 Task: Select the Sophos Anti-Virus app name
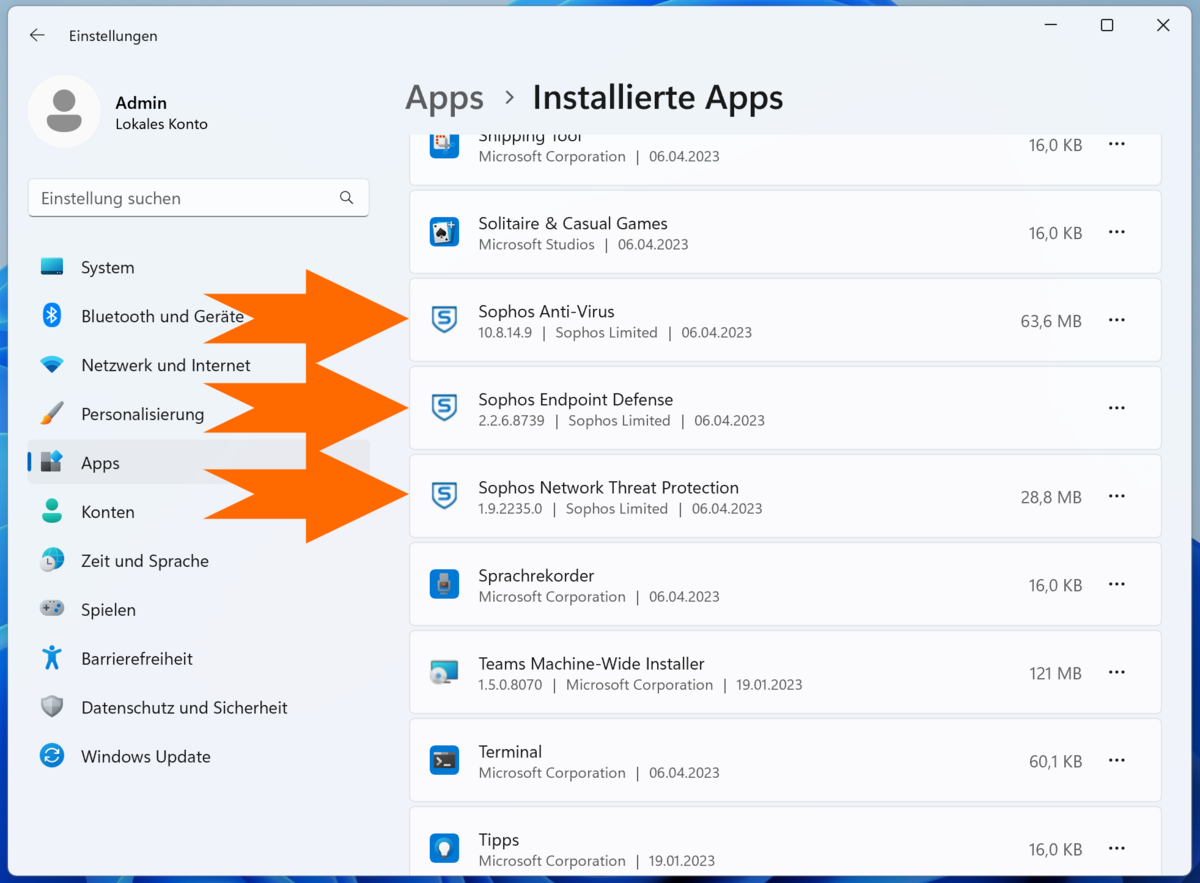click(546, 311)
